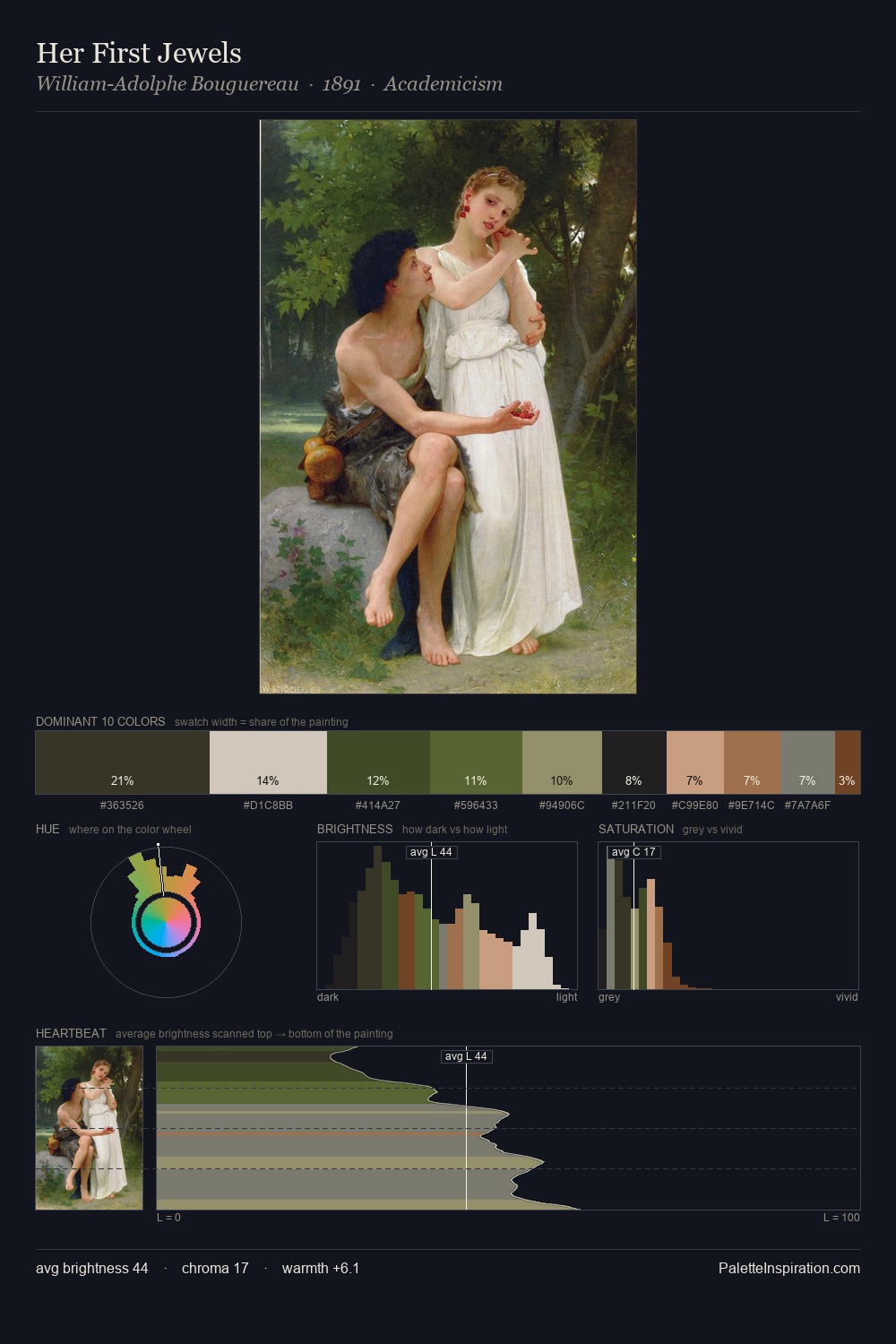Click the heartbeat brightness scan chart
This screenshot has height=1344, width=896.
coord(508,1128)
